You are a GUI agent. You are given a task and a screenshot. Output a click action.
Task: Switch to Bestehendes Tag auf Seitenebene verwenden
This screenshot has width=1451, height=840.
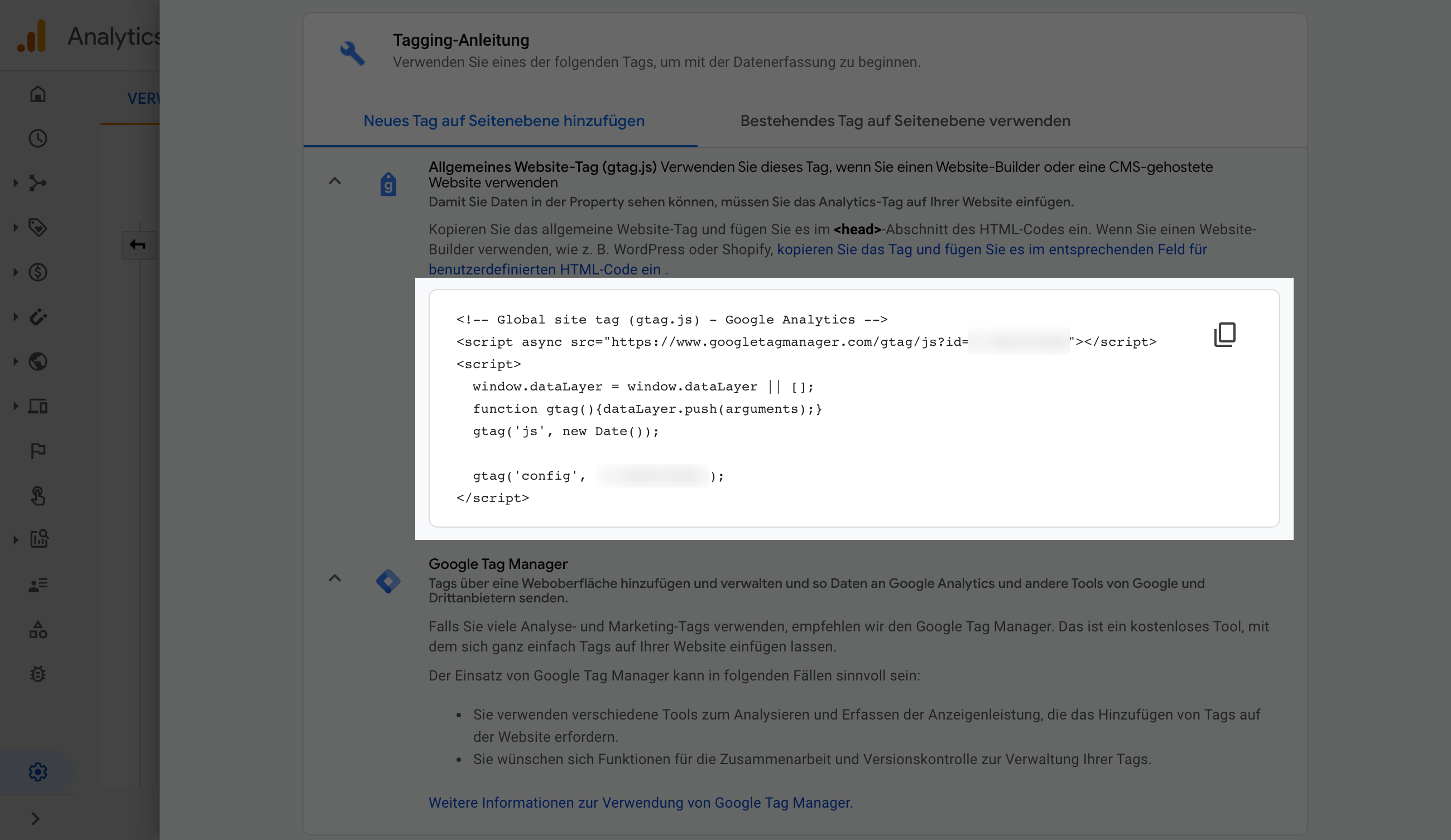(905, 121)
